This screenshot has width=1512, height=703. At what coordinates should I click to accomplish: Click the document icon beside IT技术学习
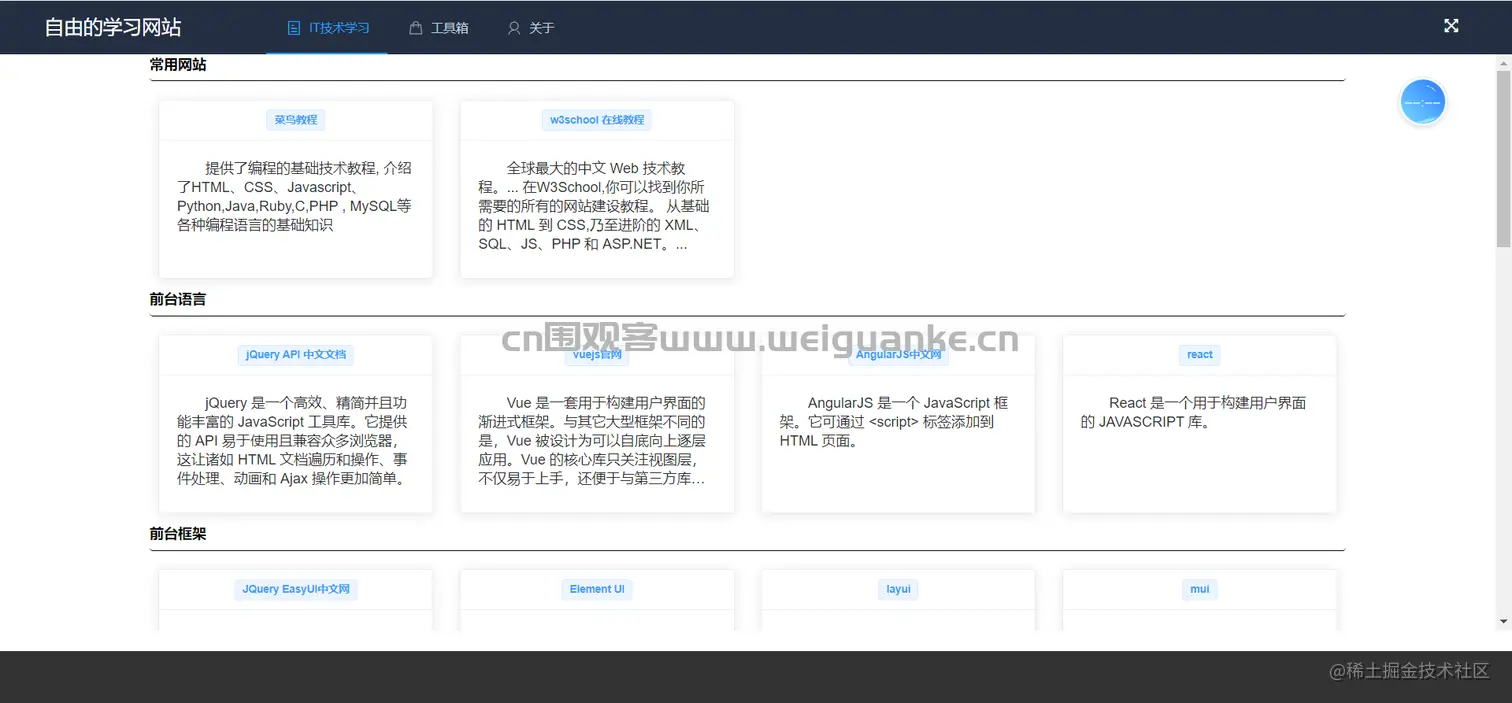coord(293,28)
